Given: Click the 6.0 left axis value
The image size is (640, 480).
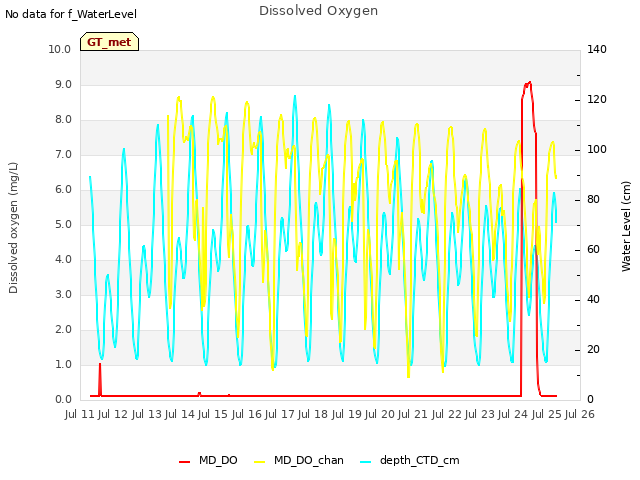Looking at the screenshot, I should (63, 189).
